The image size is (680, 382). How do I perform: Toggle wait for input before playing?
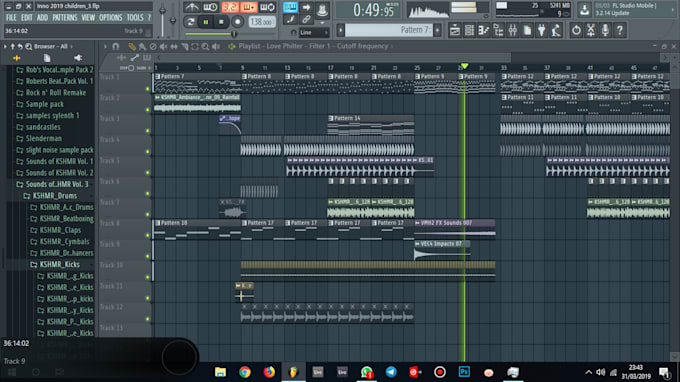click(x=210, y=7)
